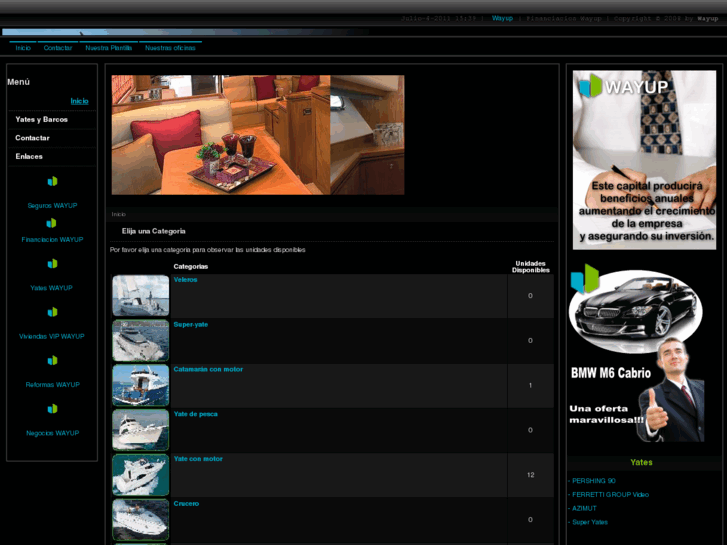The image size is (727, 545).
Task: Select Contactar in the side menu
Action: [32, 138]
